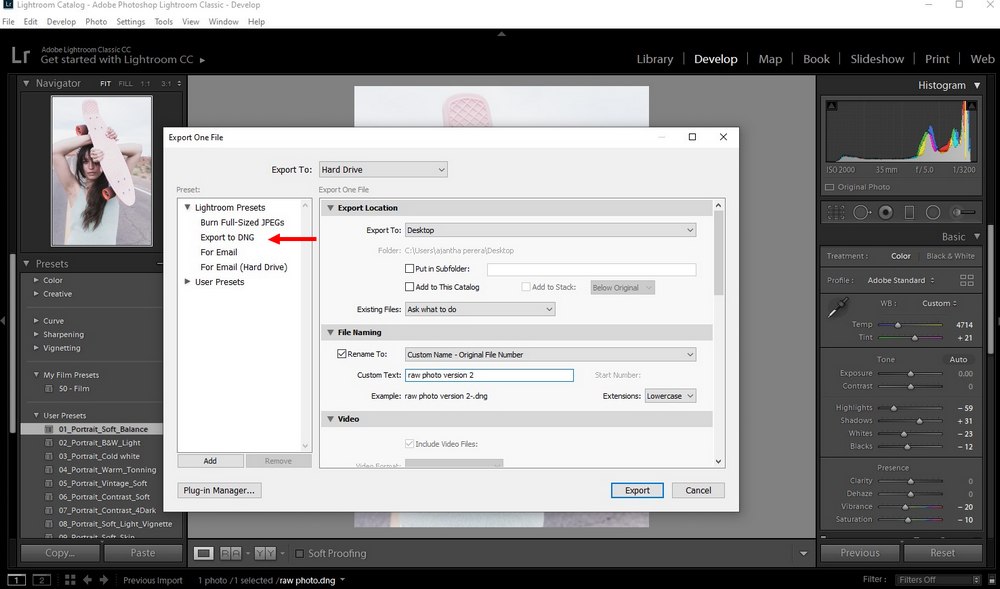
Task: Select the Graduated Filter tool icon
Action: pyautogui.click(x=909, y=212)
